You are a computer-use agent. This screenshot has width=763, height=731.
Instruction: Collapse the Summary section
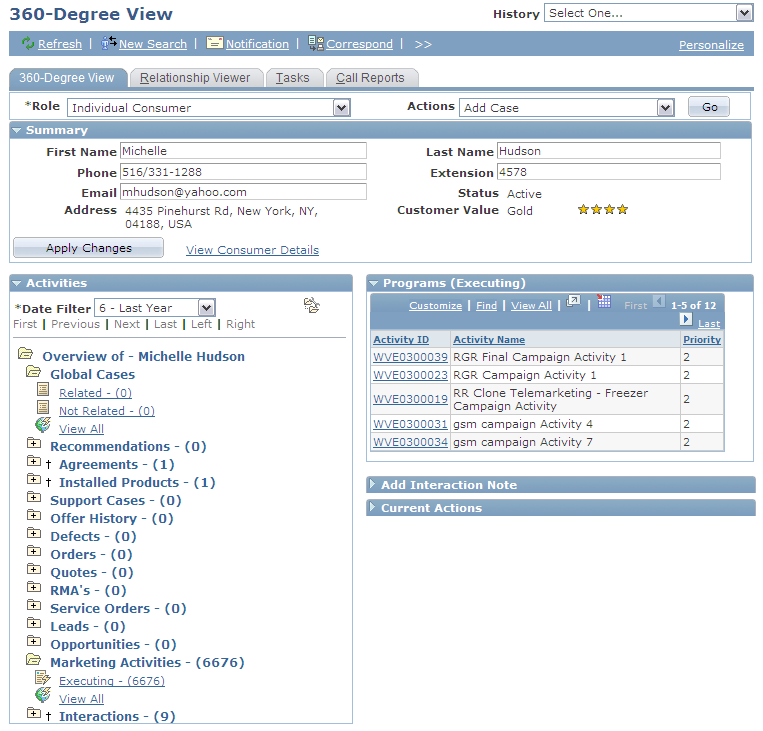17,130
